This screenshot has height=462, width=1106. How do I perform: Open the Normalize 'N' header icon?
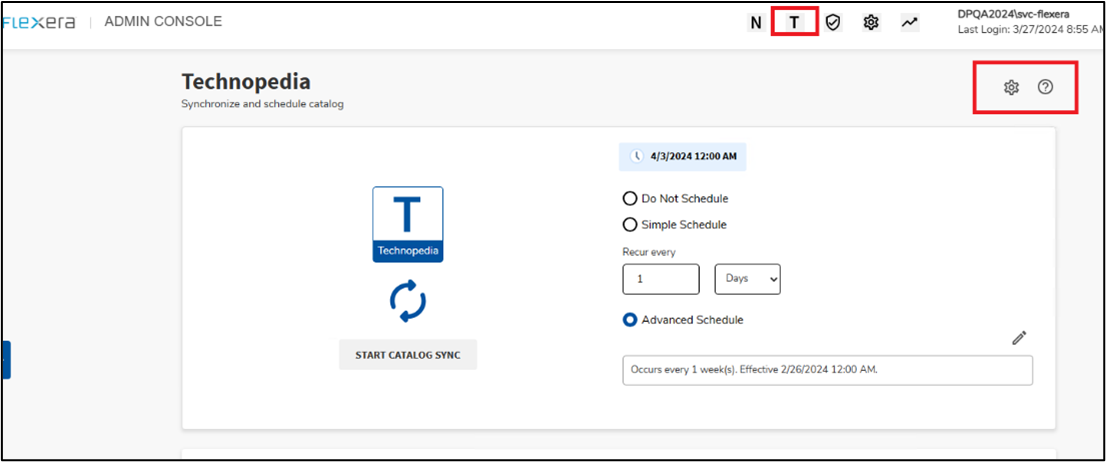pos(756,22)
